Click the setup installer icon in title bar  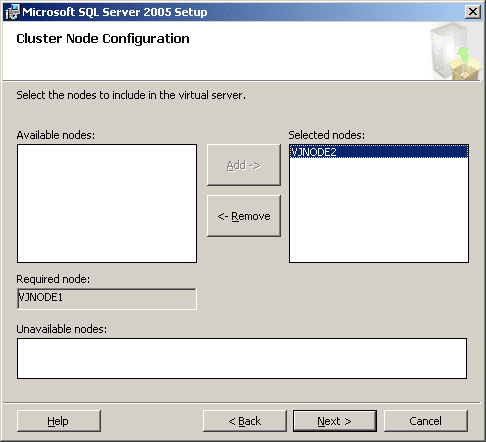(13, 12)
